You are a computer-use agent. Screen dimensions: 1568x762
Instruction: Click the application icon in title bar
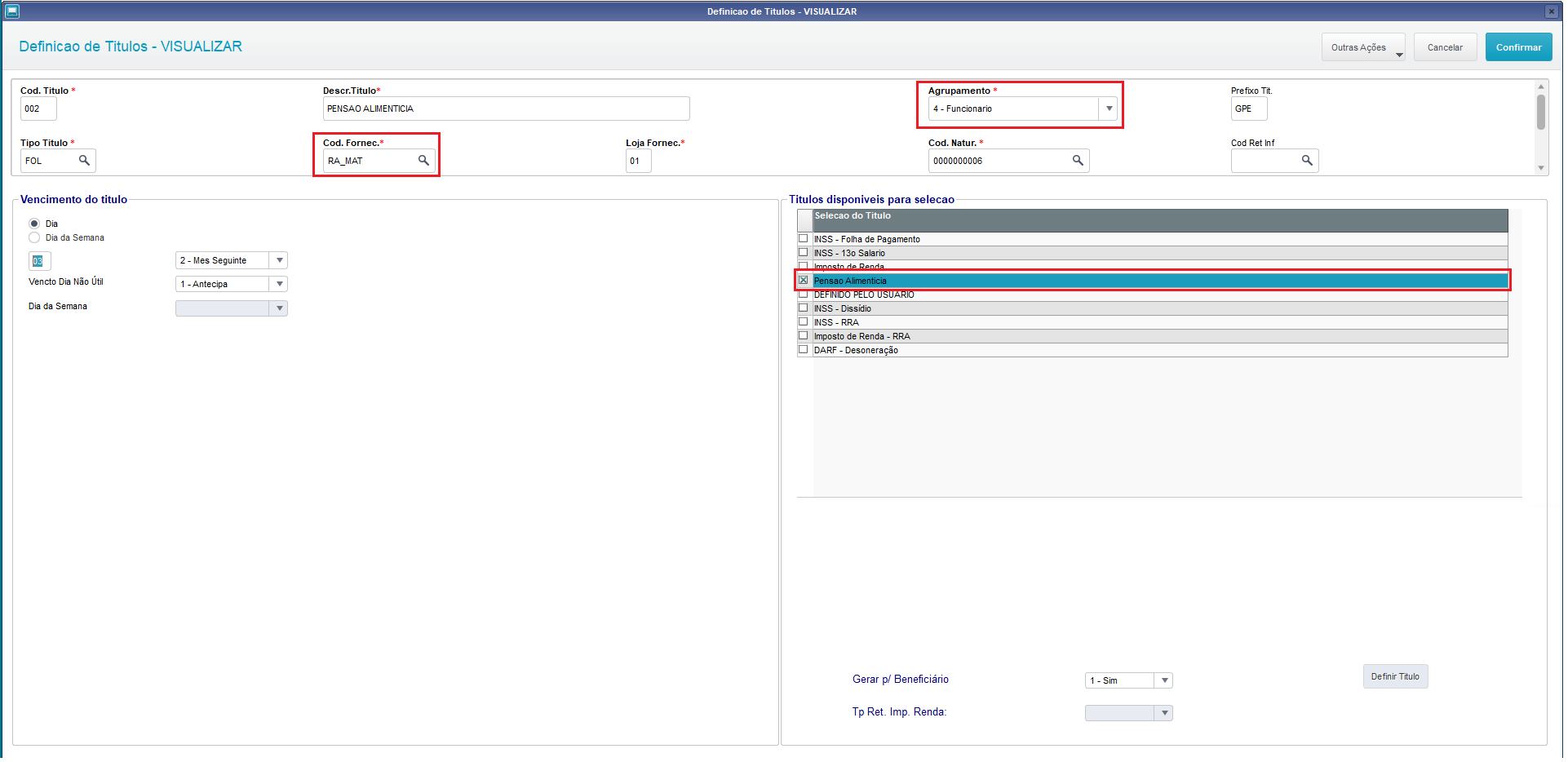(11, 11)
